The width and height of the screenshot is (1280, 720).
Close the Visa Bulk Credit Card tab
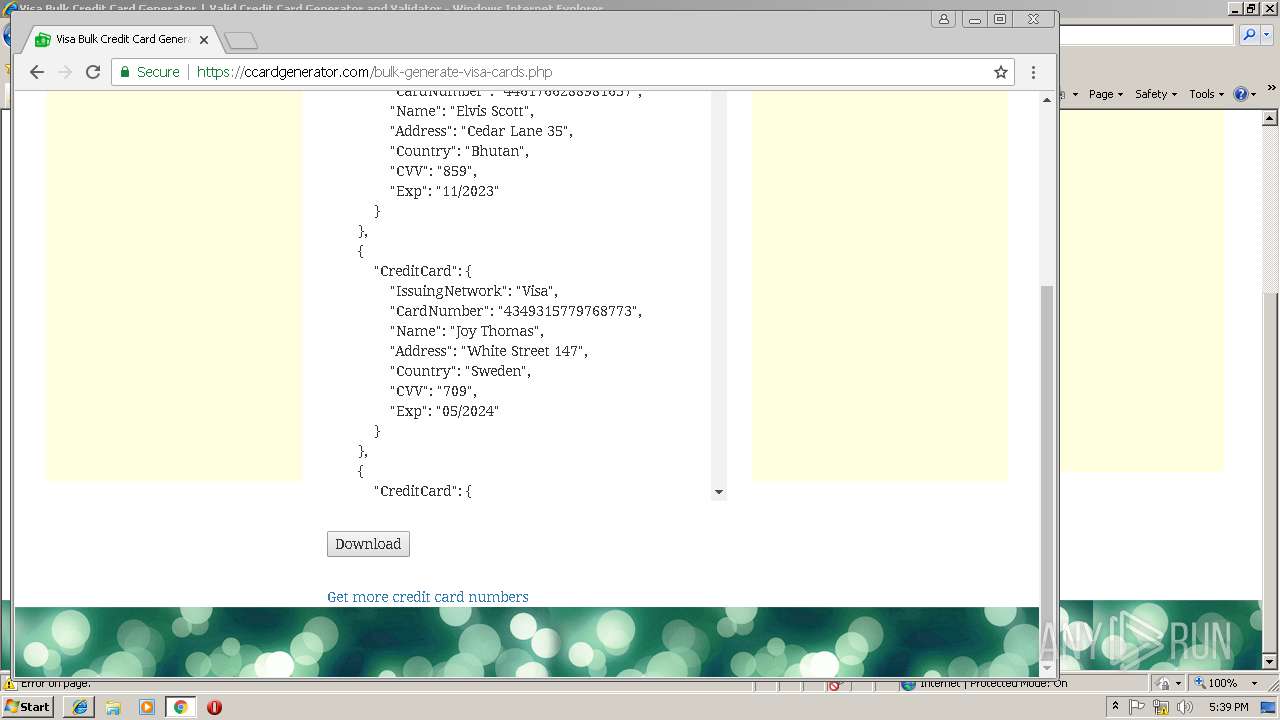coord(204,40)
